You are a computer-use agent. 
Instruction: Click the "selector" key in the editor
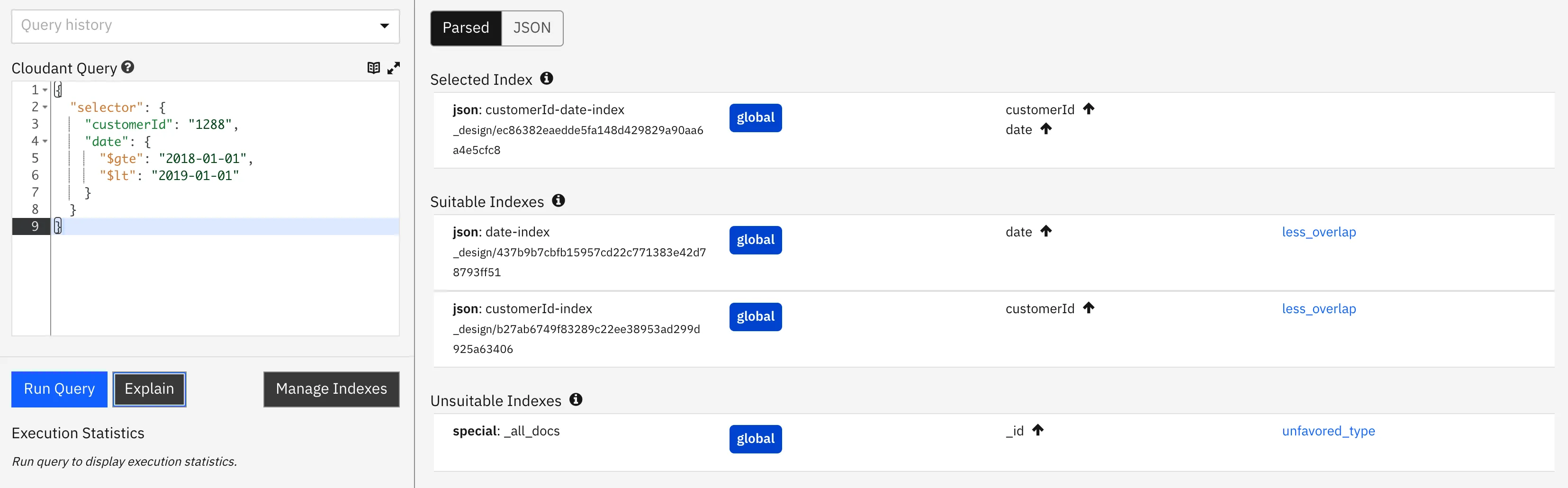[107, 107]
